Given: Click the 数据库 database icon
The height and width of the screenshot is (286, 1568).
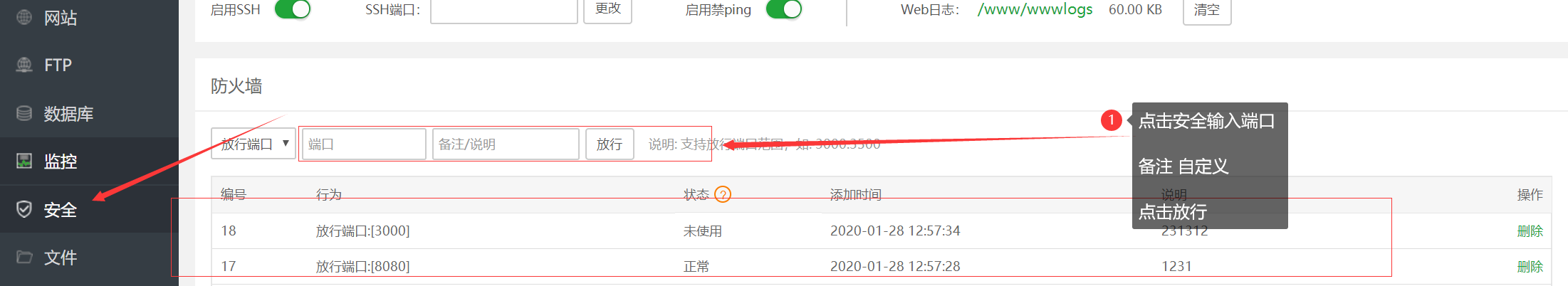Looking at the screenshot, I should [24, 113].
